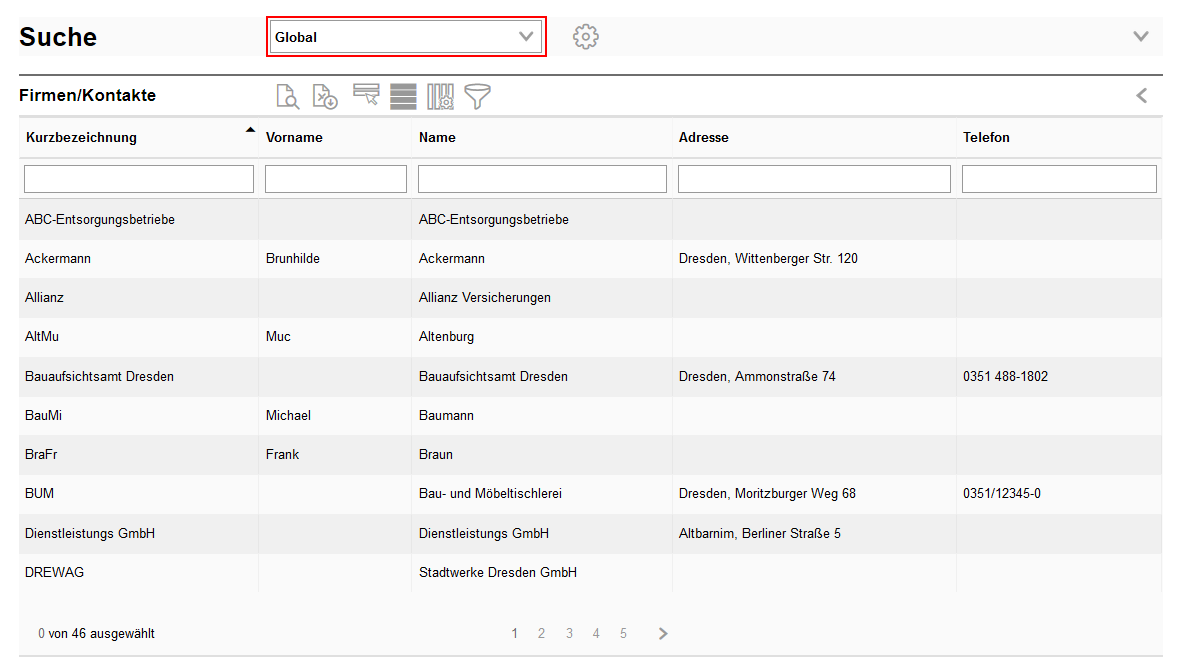Select the Bauaufsichtsamt Dresden row
1182x662 pixels.
(100, 377)
